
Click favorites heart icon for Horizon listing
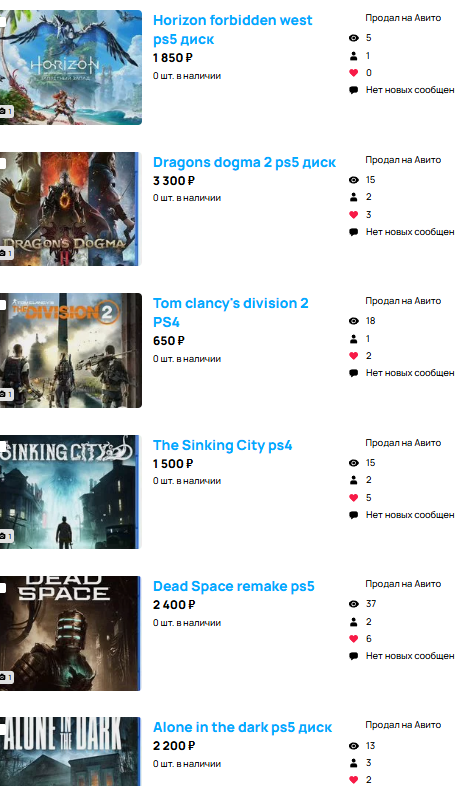point(354,73)
